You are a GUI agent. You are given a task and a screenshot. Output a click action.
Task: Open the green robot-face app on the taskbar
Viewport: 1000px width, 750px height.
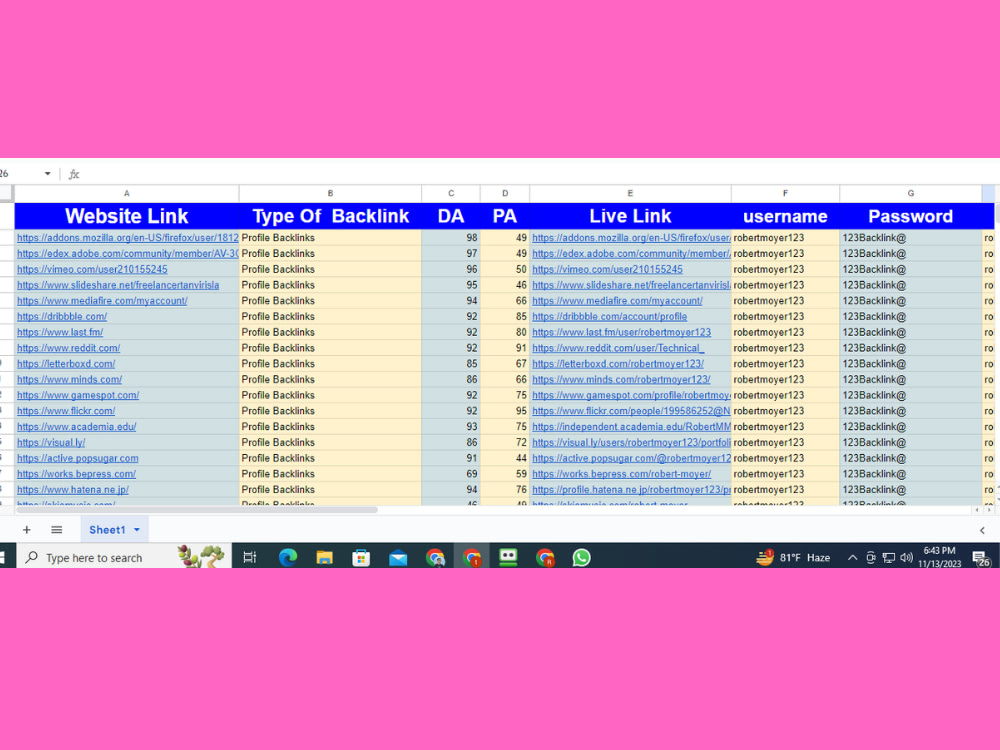pos(508,557)
